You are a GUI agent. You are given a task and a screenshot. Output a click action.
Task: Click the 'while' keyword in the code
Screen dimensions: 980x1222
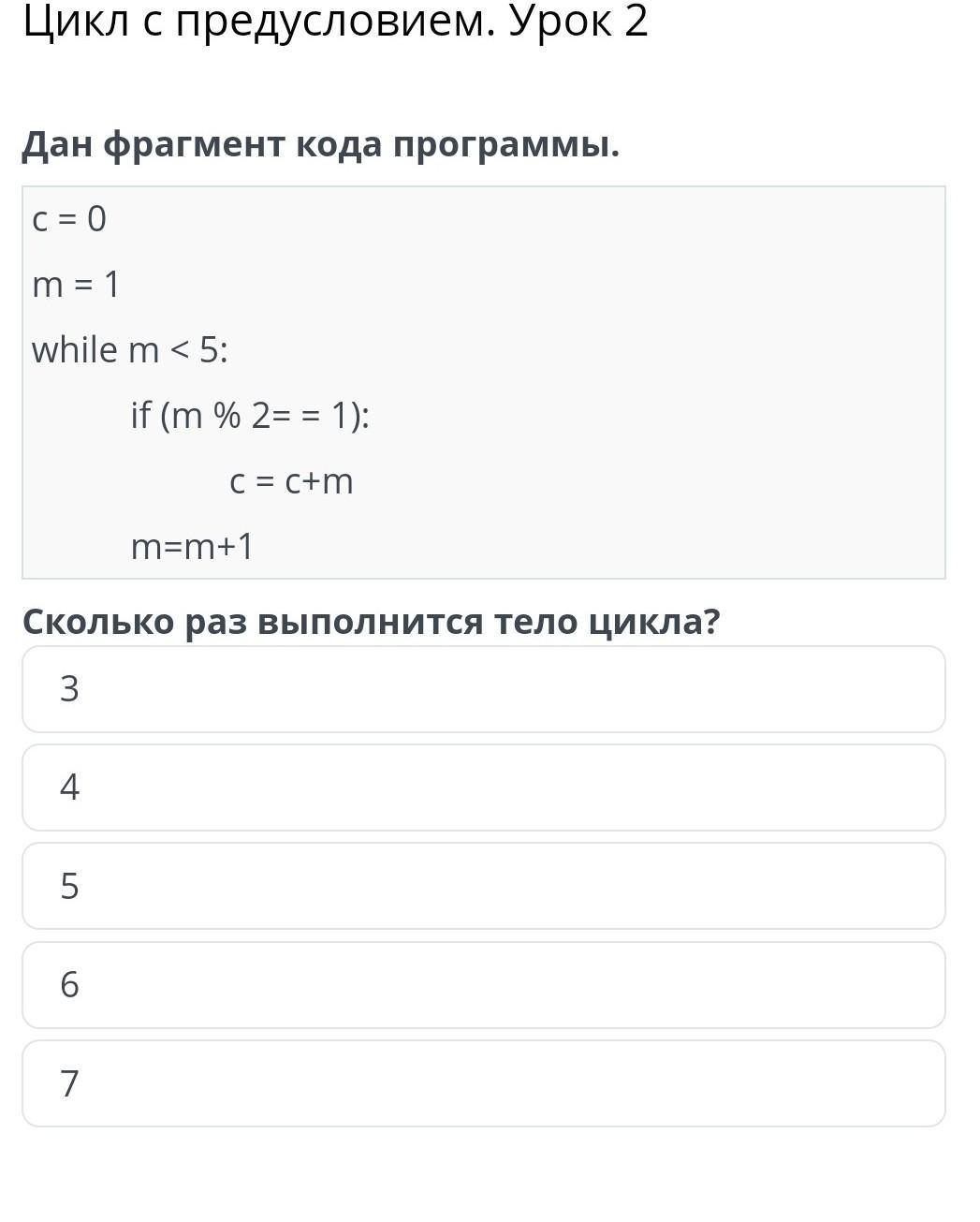(75, 350)
